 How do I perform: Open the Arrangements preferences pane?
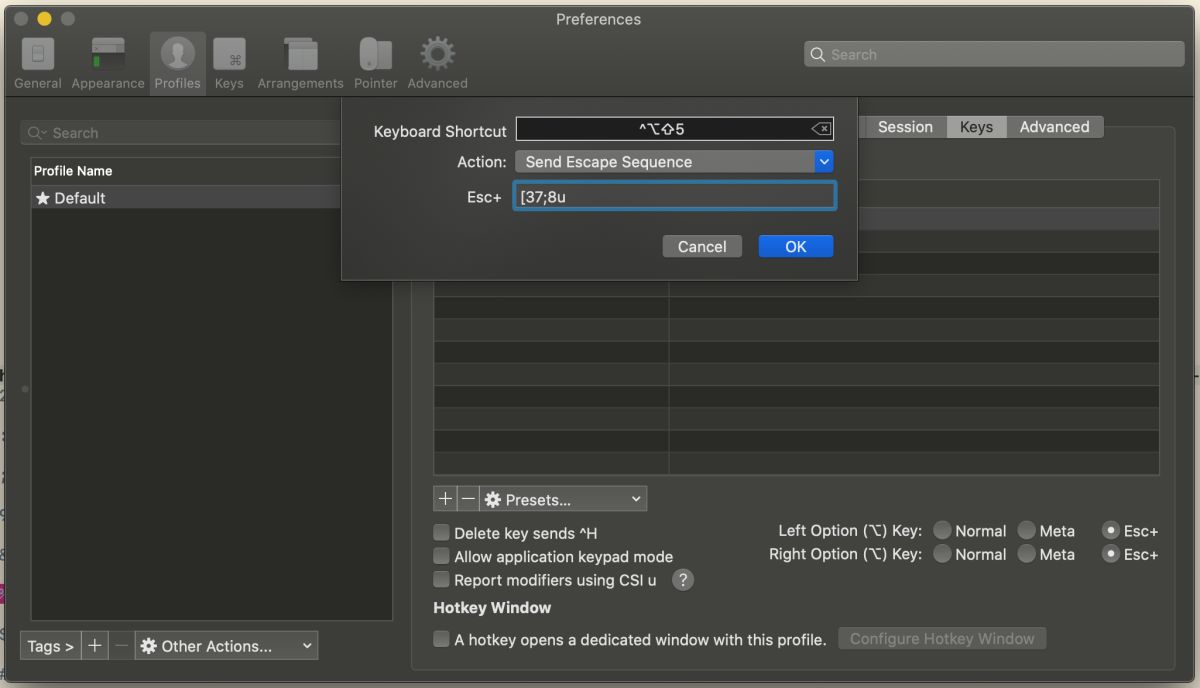click(300, 64)
